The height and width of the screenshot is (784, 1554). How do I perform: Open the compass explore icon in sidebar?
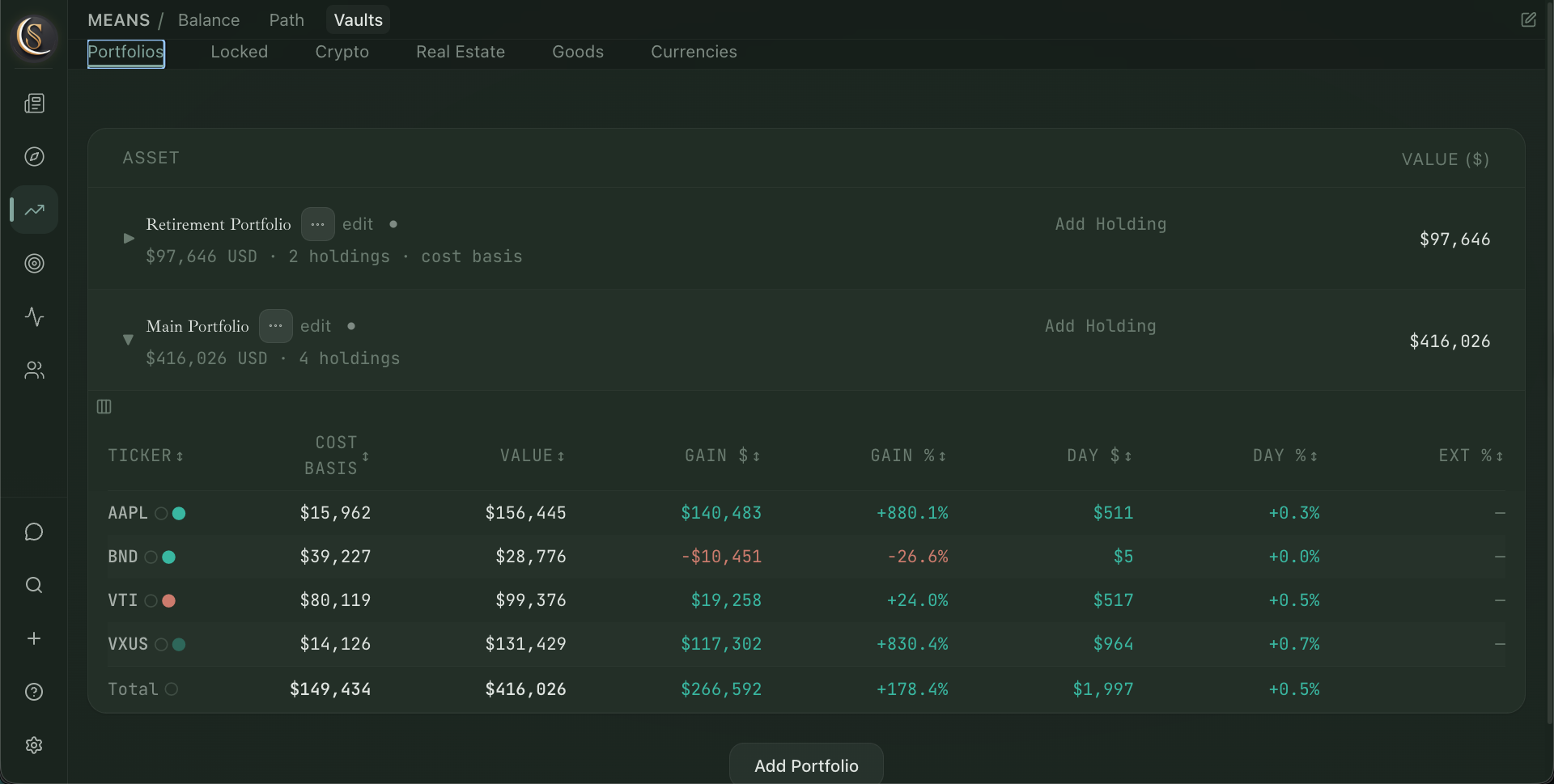pos(34,157)
